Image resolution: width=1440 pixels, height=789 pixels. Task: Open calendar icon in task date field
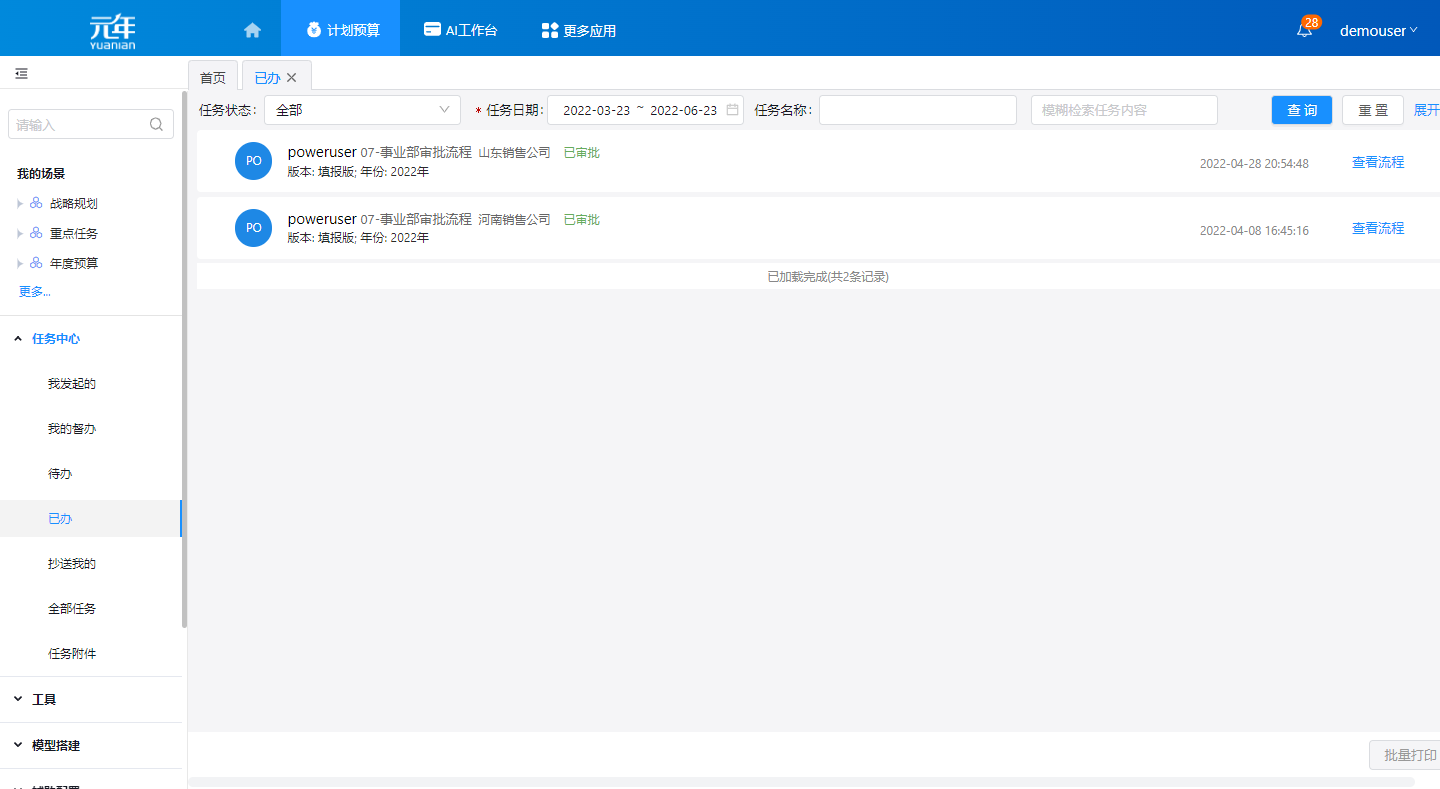[732, 110]
